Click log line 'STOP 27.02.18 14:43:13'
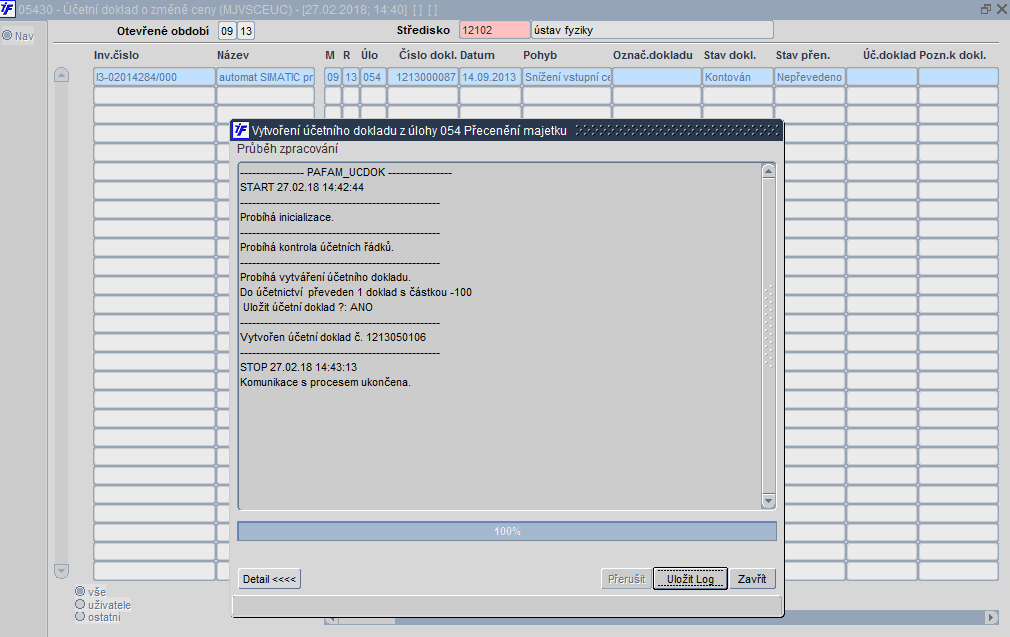 (298, 366)
